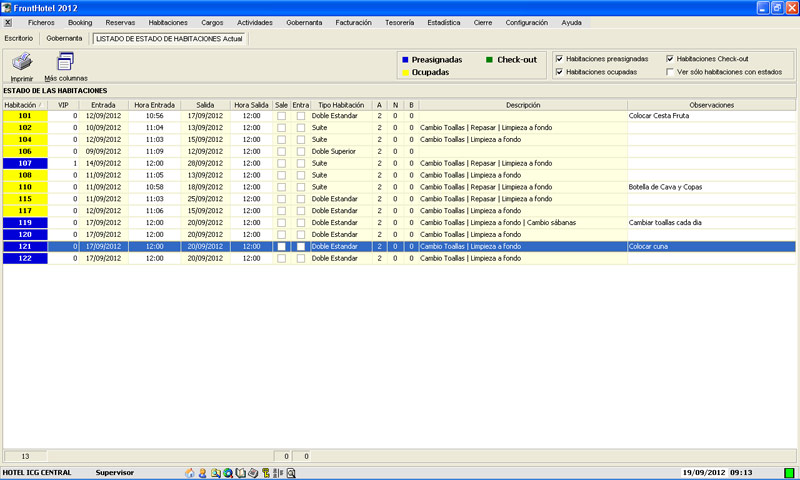Uncheck Habitaciones preasignadas checkbox
This screenshot has height=480, width=800.
[x=560, y=59]
